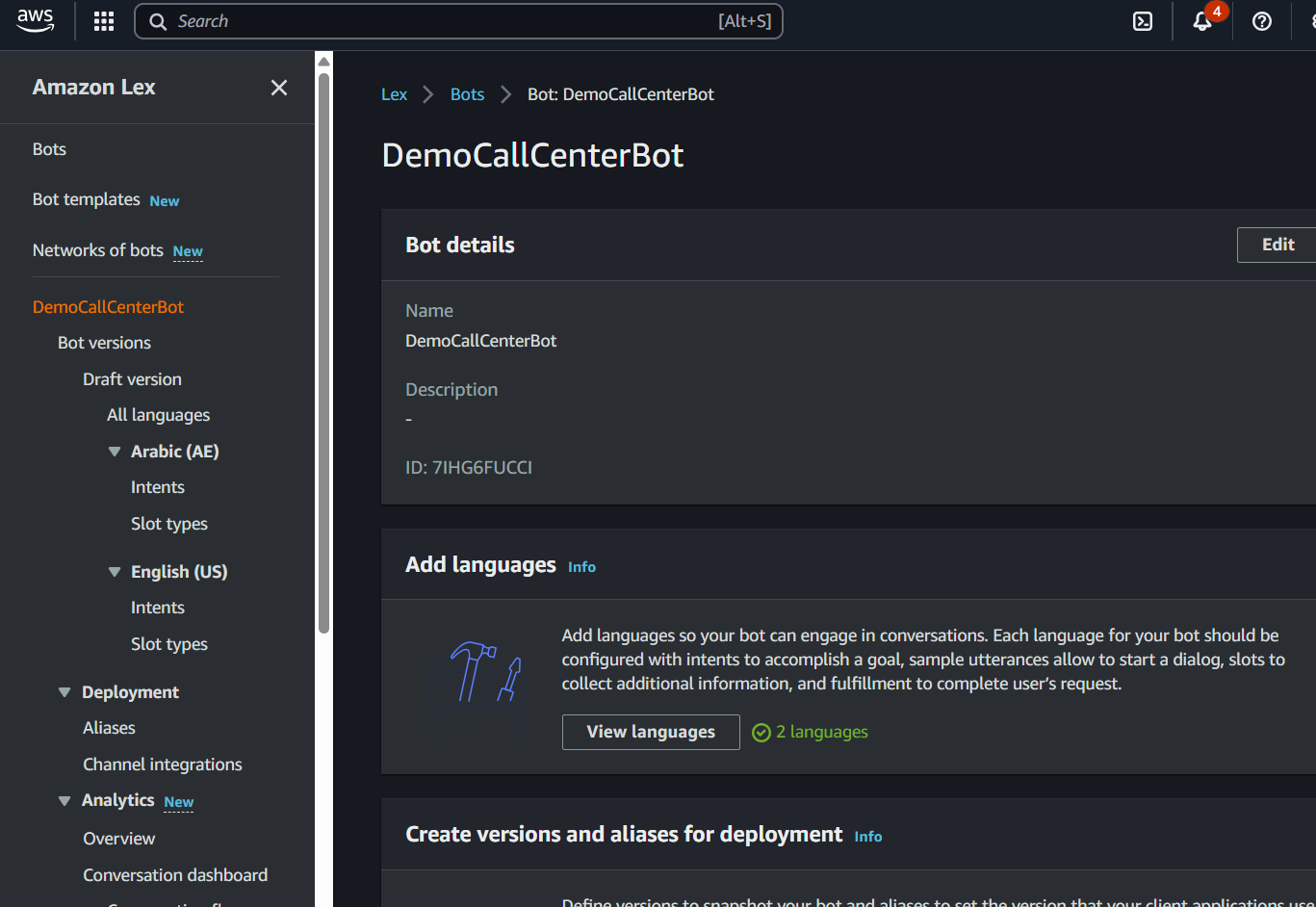Collapse the Analytics section
Viewport: 1316px width, 907px height.
tap(65, 801)
